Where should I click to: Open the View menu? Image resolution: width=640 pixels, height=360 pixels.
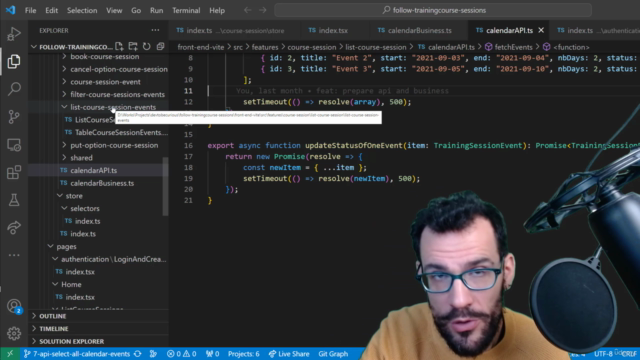114,10
